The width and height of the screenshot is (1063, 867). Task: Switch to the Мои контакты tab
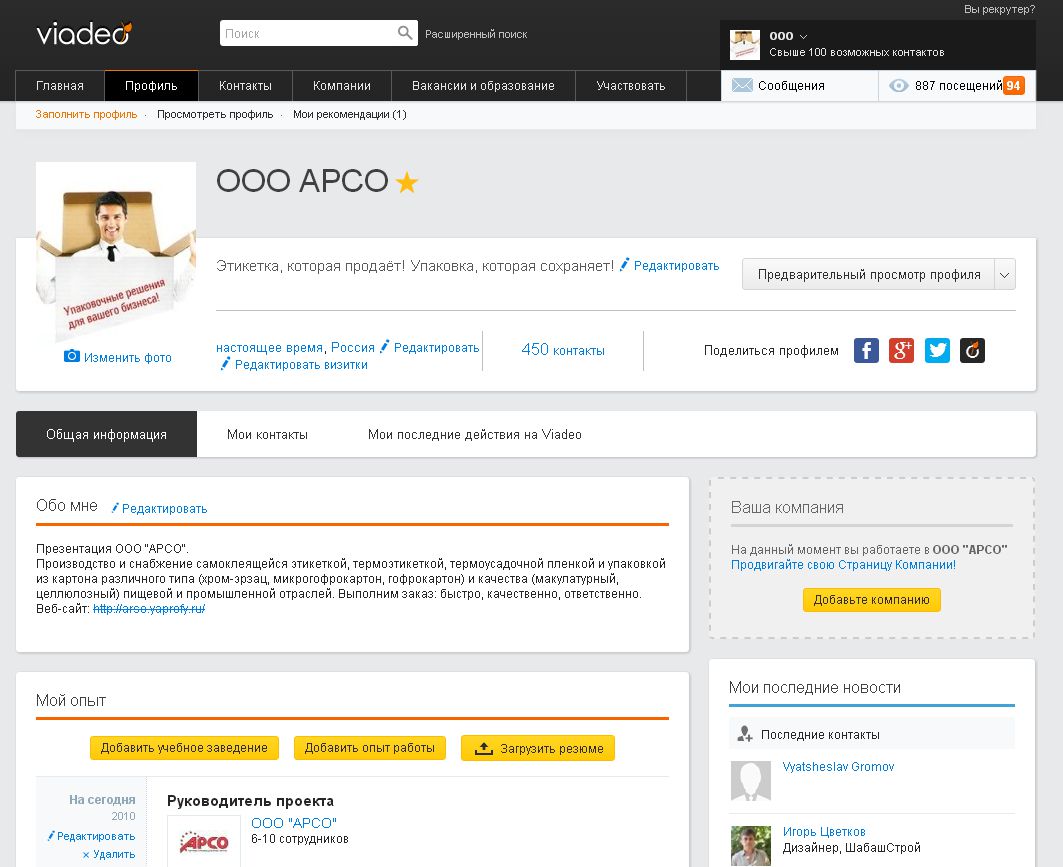click(x=267, y=435)
